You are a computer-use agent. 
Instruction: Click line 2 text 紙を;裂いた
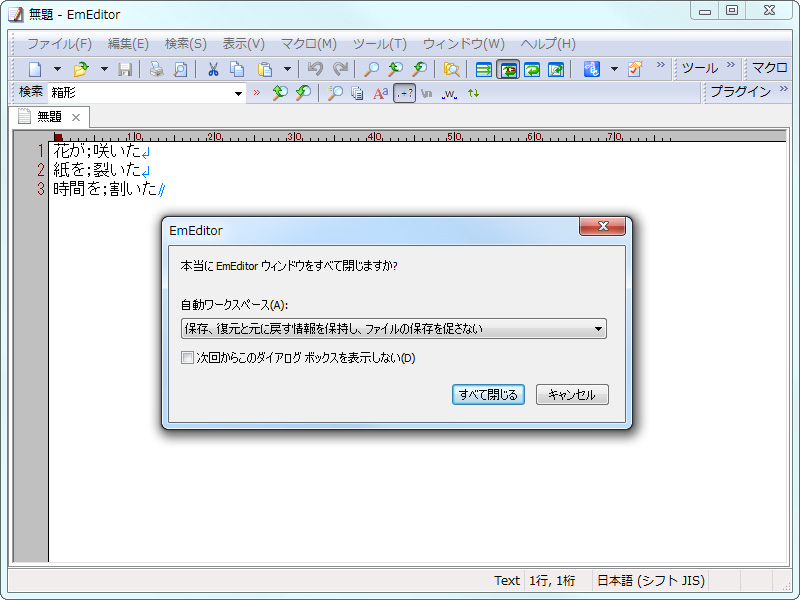pyautogui.click(x=97, y=170)
